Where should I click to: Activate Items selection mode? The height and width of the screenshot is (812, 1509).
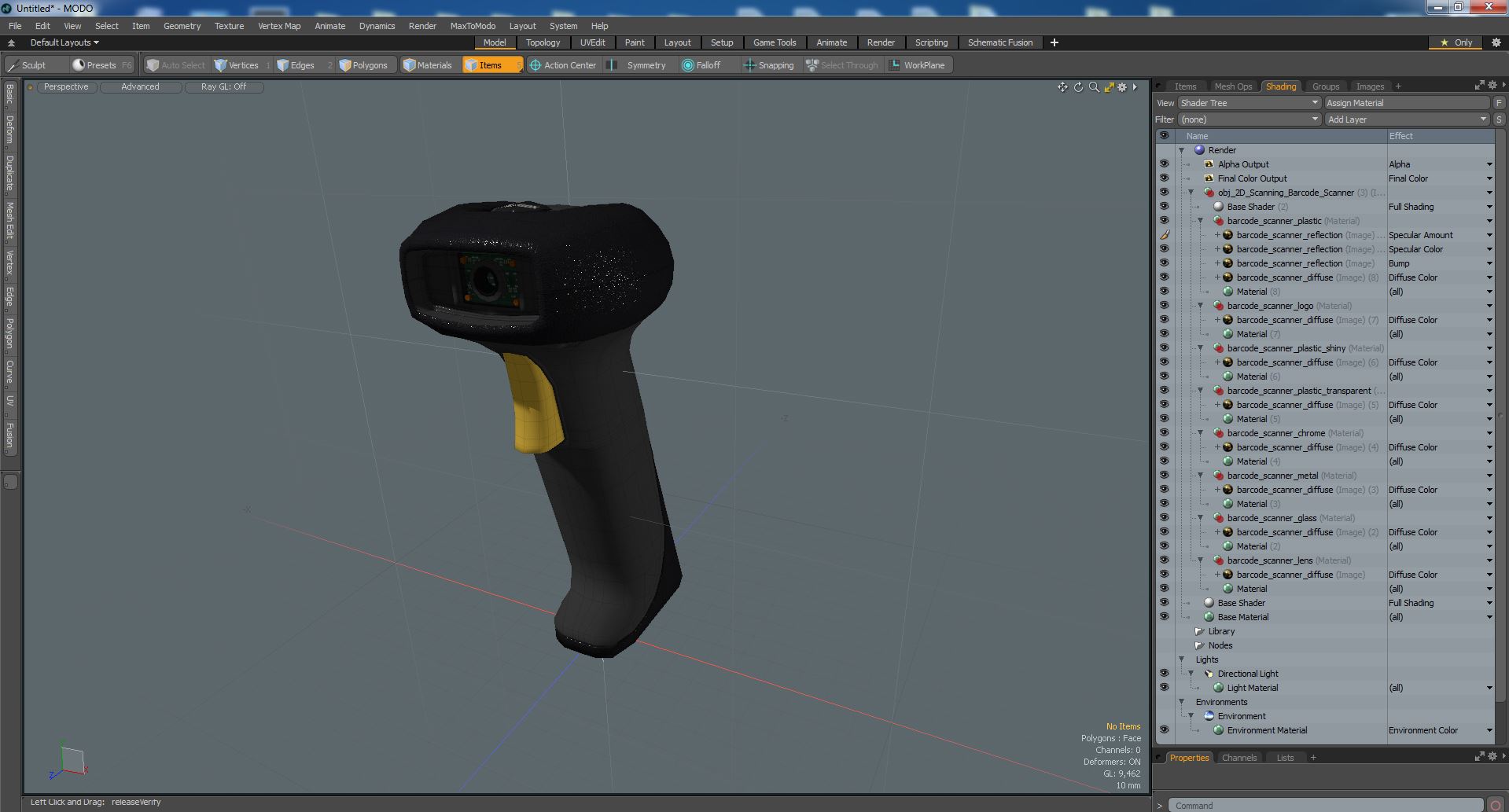[491, 65]
